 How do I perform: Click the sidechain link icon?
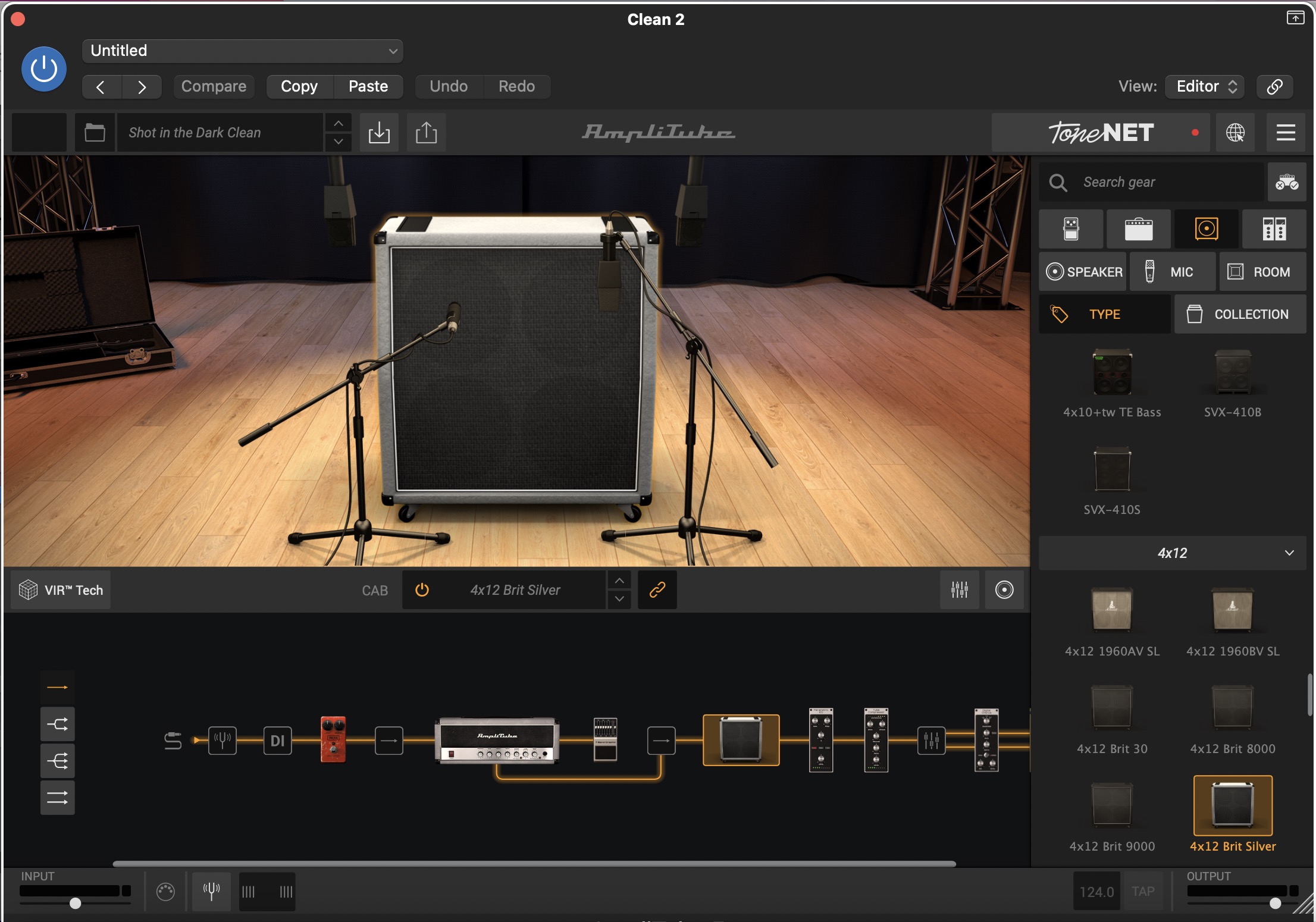coord(1274,87)
